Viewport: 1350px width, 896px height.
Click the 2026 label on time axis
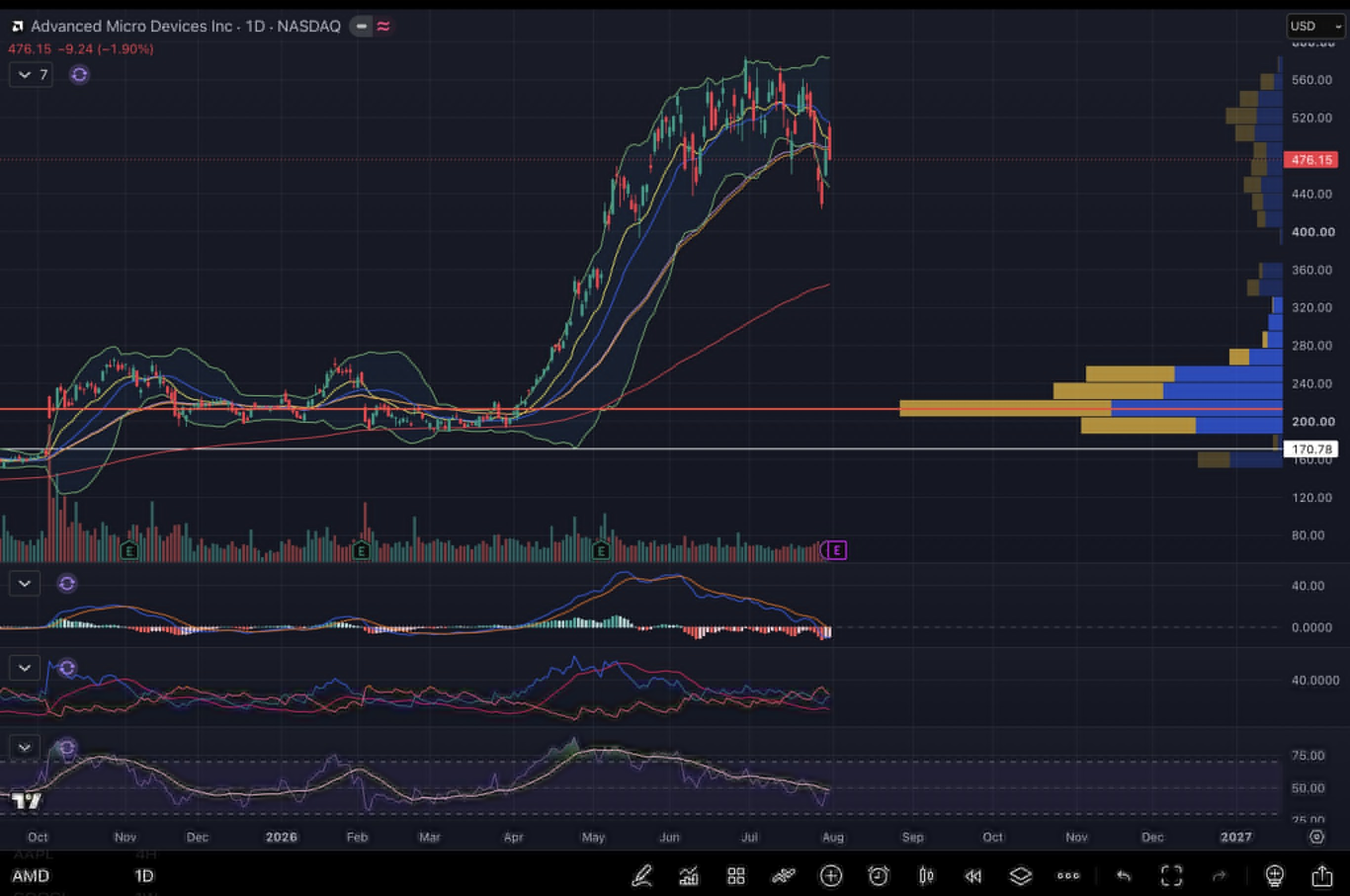(x=281, y=837)
